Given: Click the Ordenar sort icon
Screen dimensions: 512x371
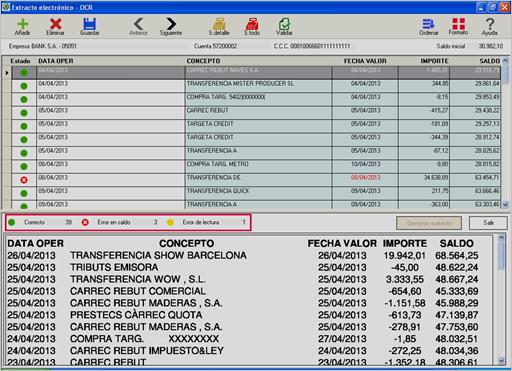Looking at the screenshot, I should click(x=429, y=24).
